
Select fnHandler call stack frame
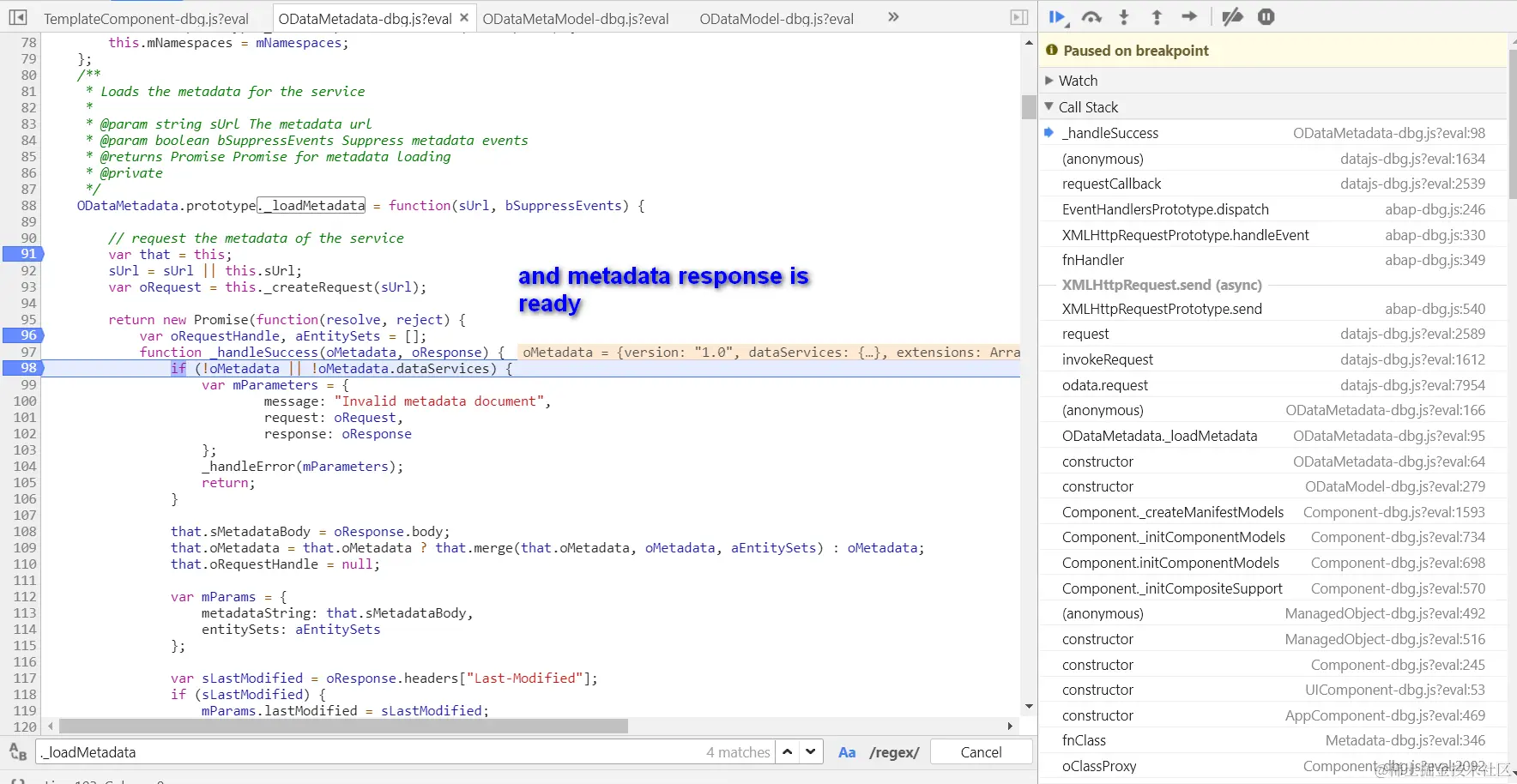tap(1273, 260)
